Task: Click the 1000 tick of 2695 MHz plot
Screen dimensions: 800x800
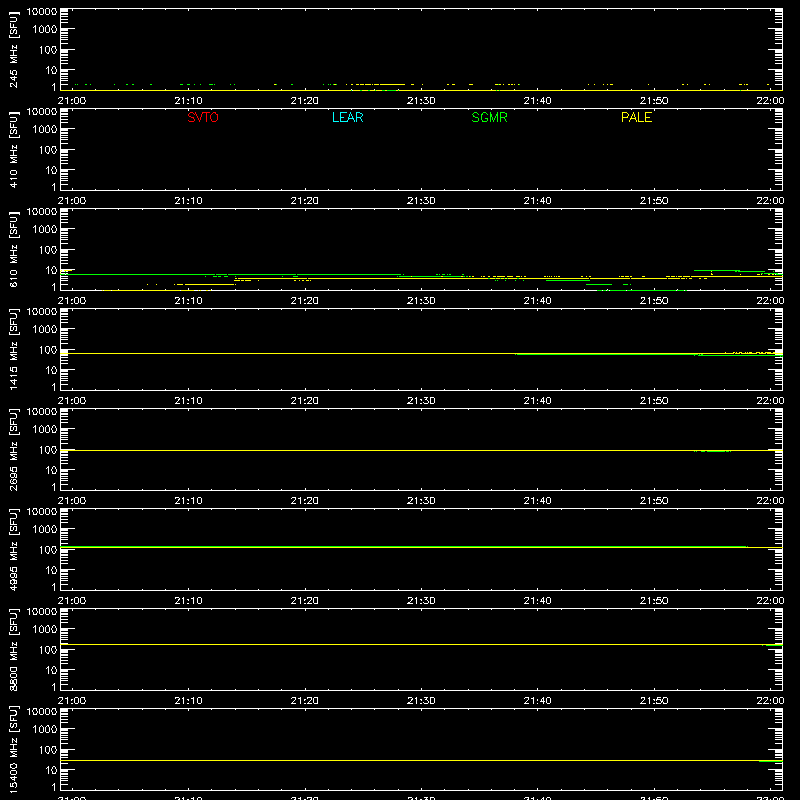Action: (45, 430)
